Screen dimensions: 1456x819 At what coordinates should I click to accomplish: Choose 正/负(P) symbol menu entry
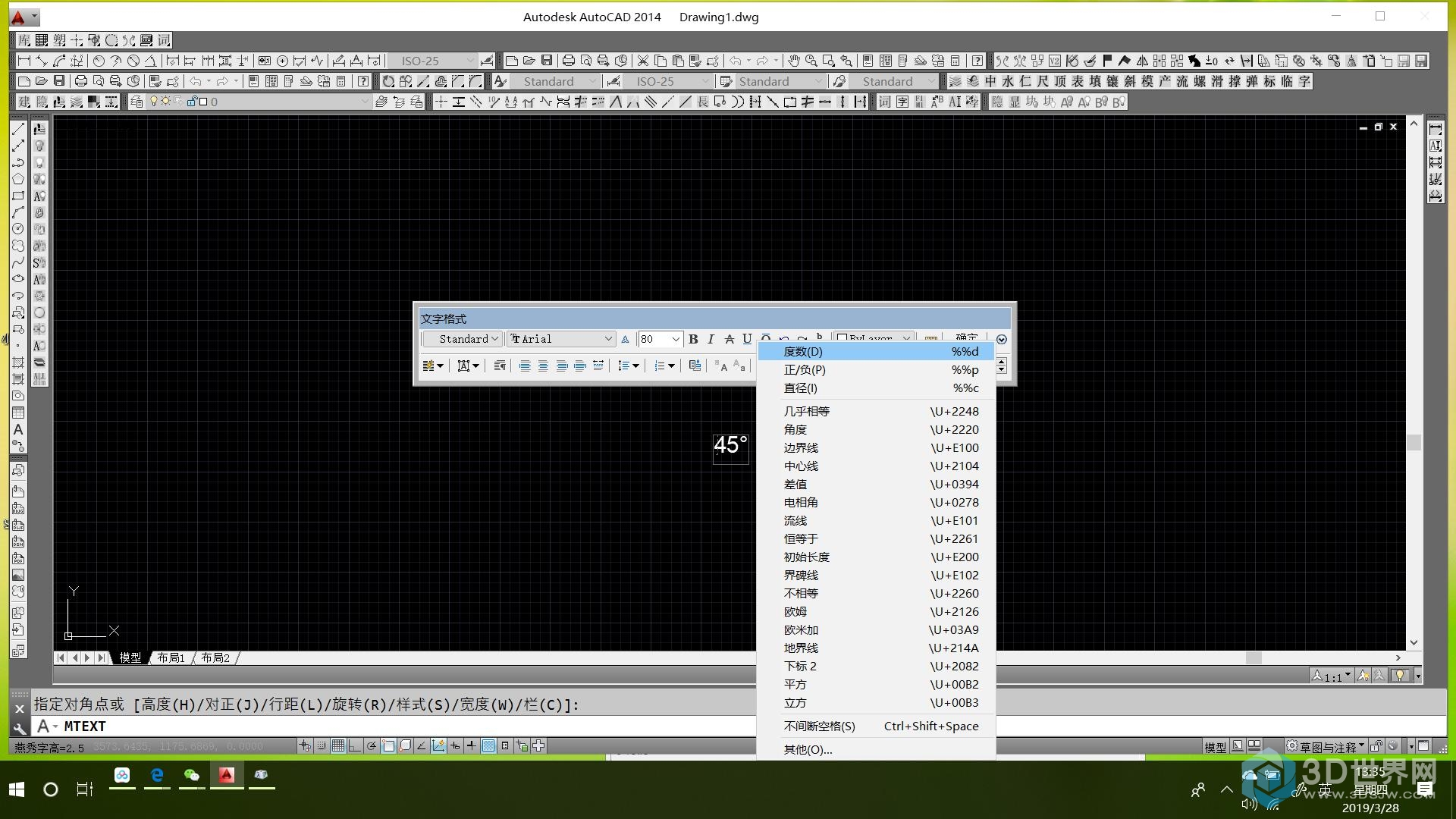(x=876, y=369)
